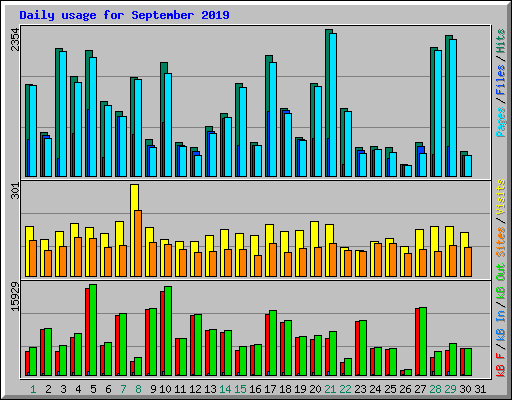Image resolution: width=512 pixels, height=400 pixels.
Task: Click day label 10 on the x-axis
Action: [165, 389]
